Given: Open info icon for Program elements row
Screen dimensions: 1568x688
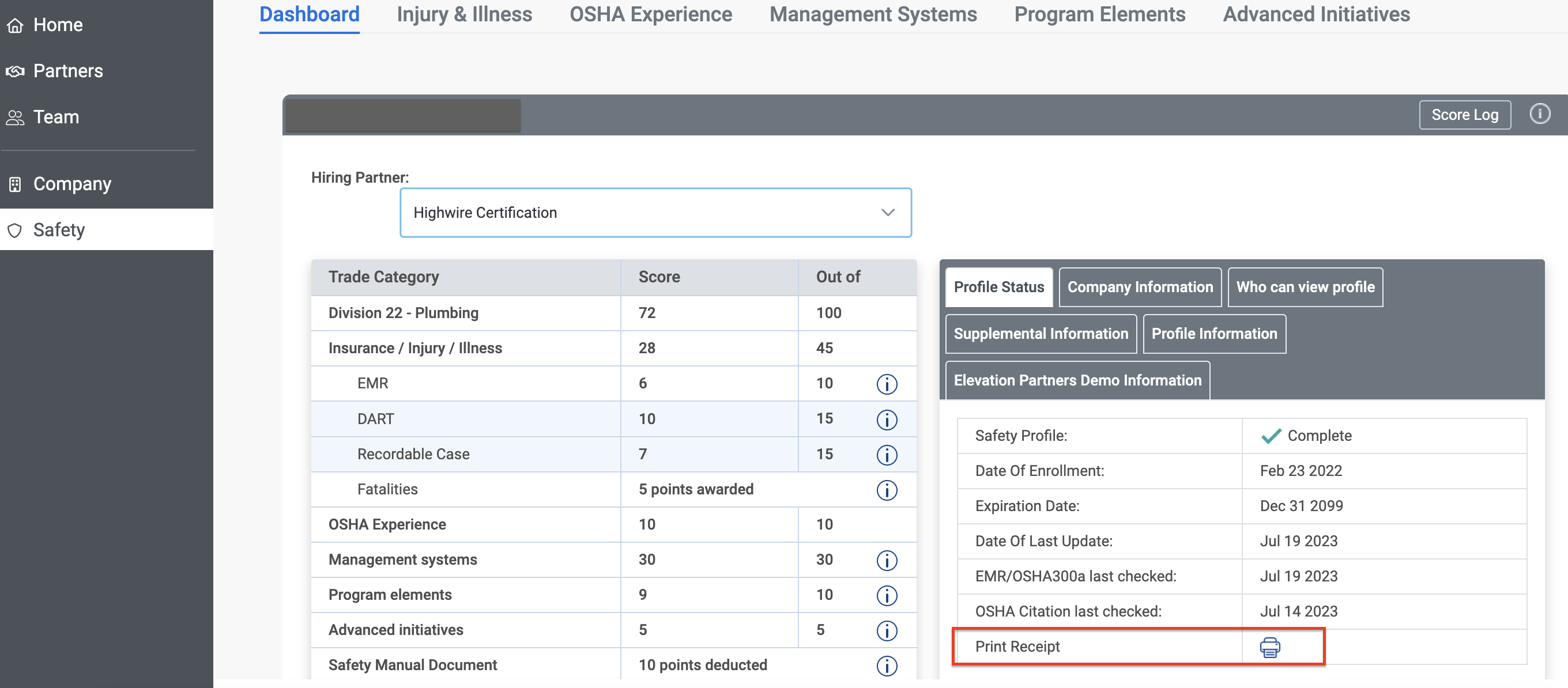Looking at the screenshot, I should (x=886, y=596).
